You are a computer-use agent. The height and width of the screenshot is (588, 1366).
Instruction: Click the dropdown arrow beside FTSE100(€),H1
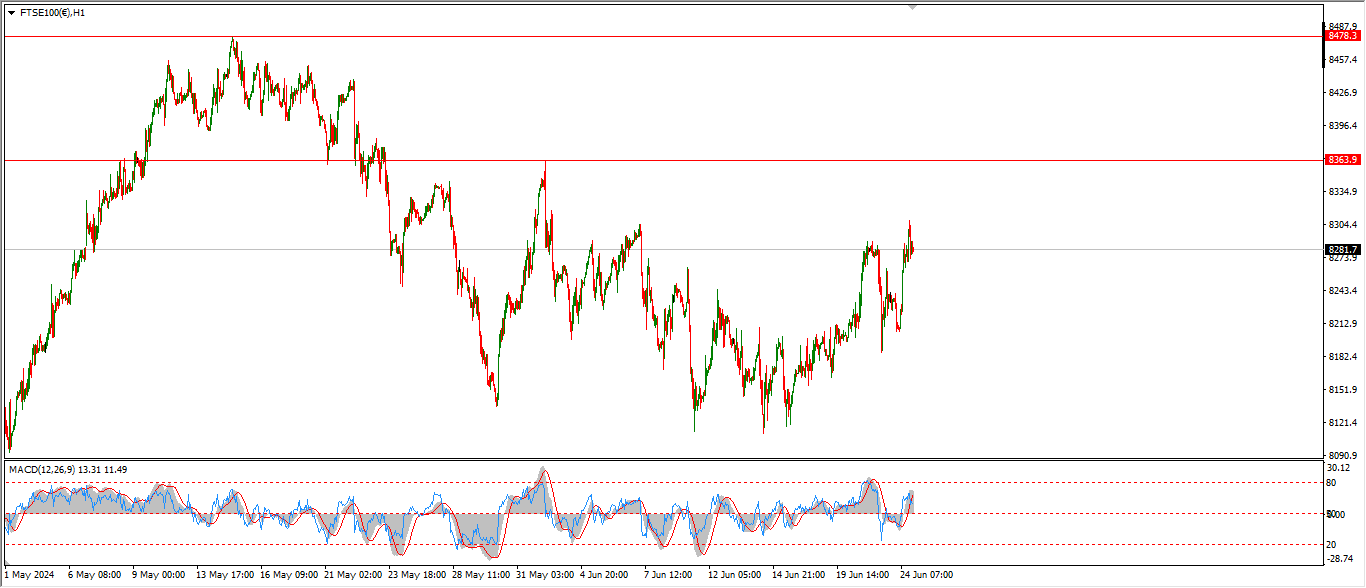(x=11, y=13)
